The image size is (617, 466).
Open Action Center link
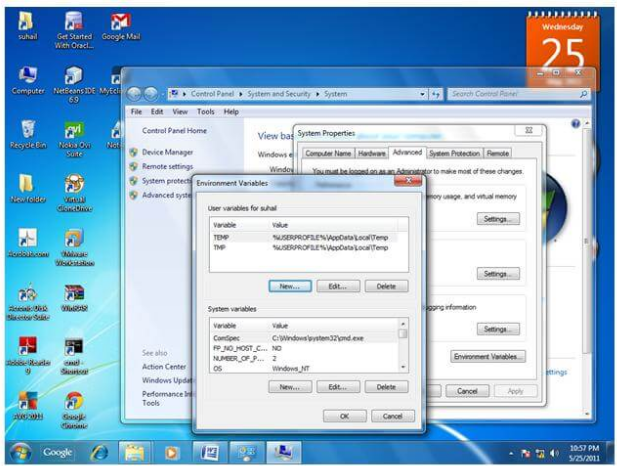click(x=164, y=367)
